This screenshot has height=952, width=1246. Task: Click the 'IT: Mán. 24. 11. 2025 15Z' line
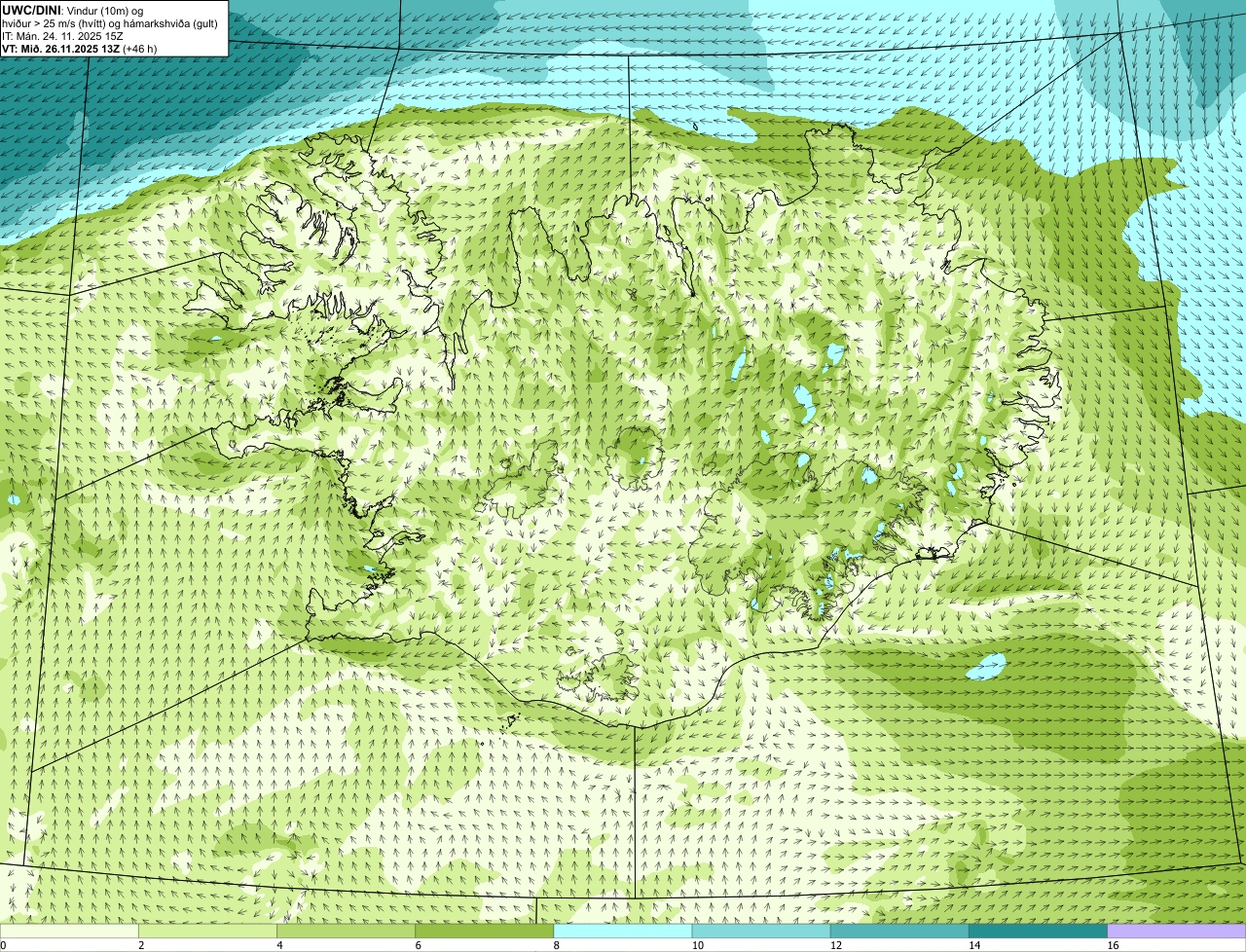pyautogui.click(x=63, y=35)
